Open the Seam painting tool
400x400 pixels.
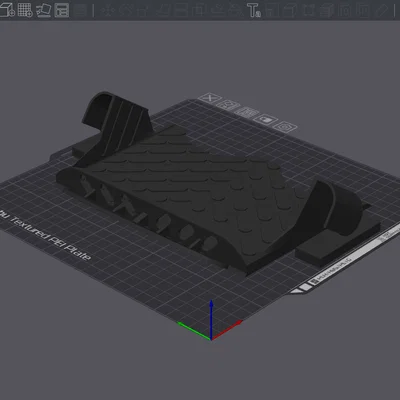[x=235, y=10]
